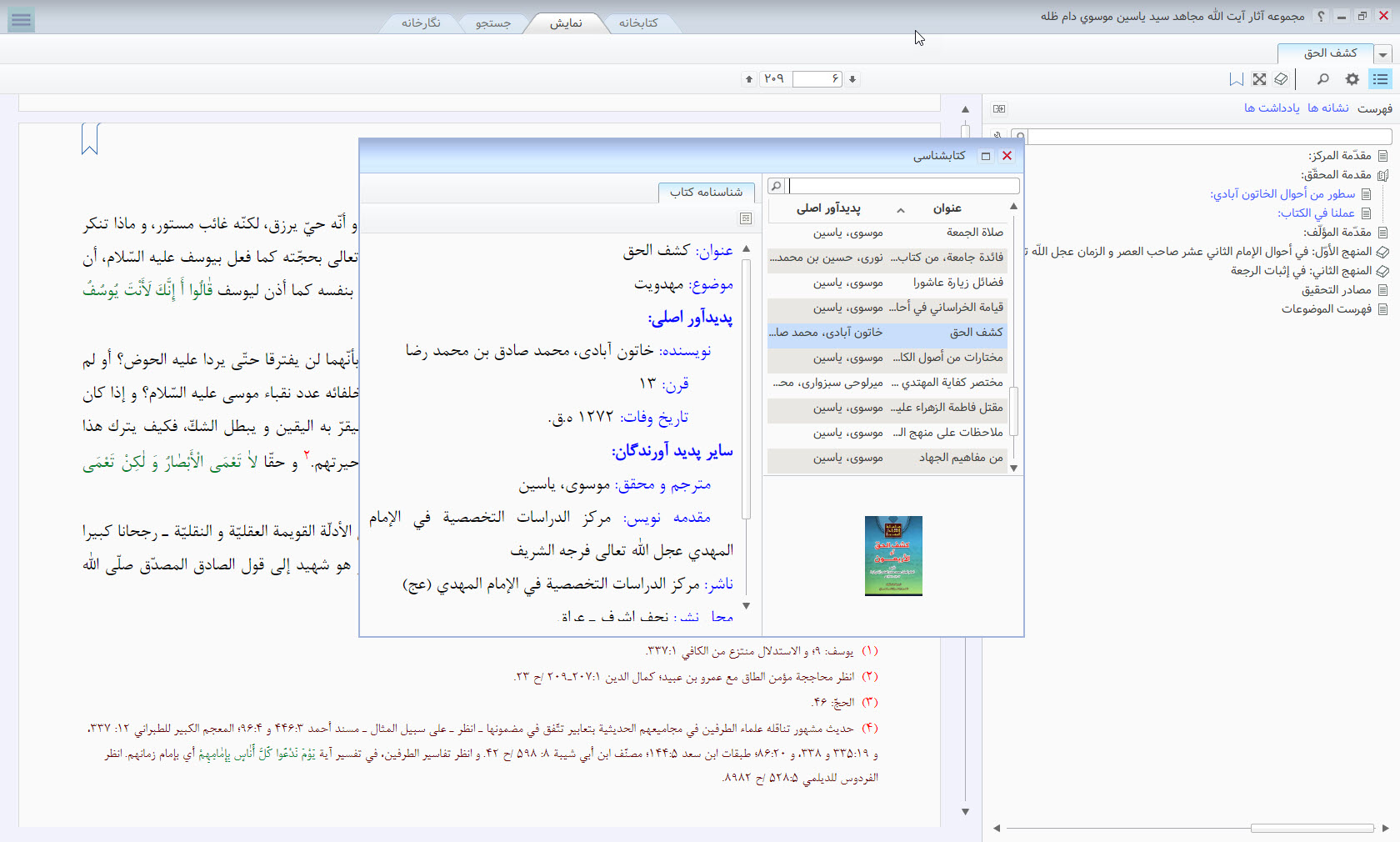Open the عملنا في الكتاب entry

[x=1317, y=213]
